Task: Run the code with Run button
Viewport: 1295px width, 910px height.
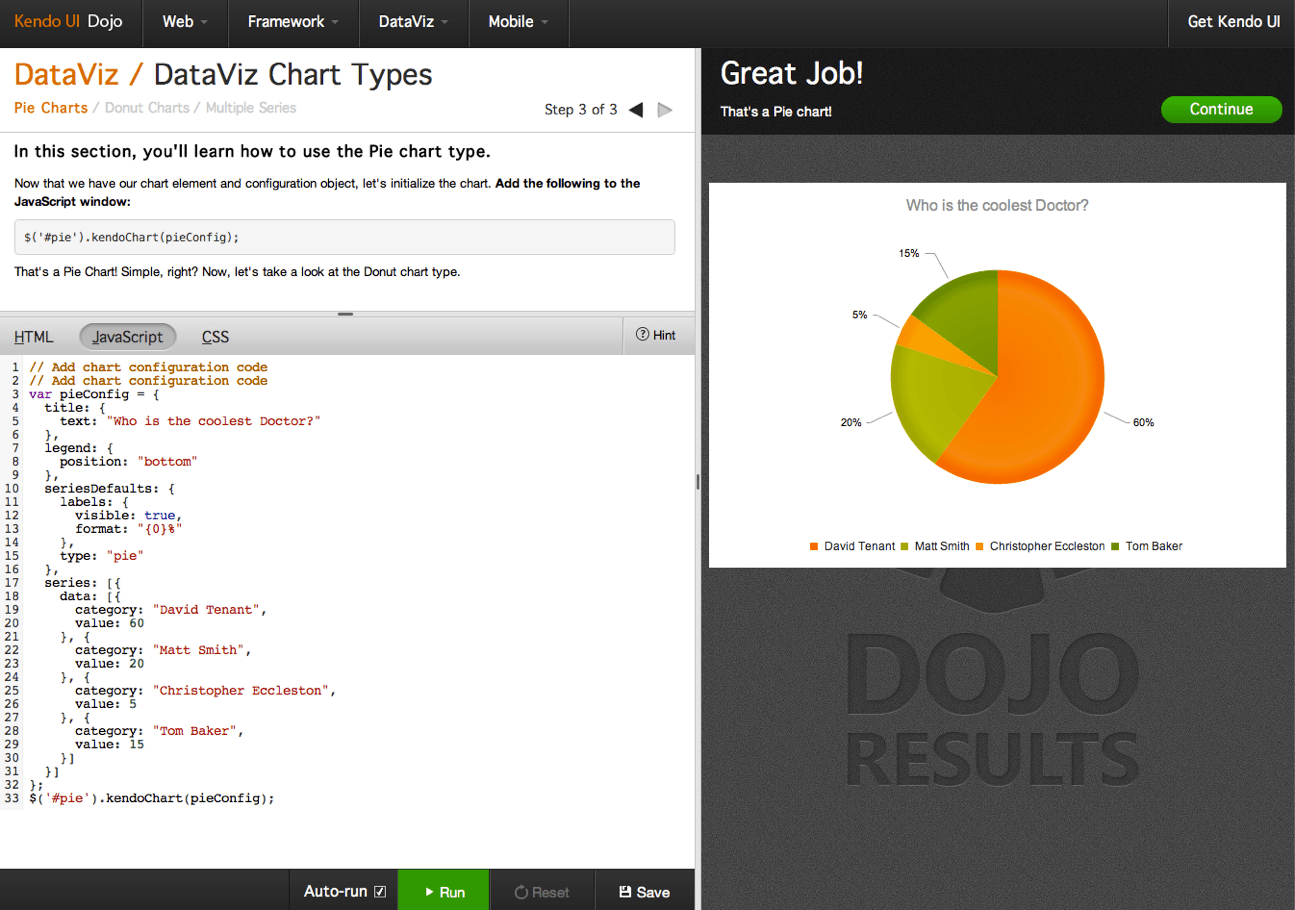Action: point(444,890)
